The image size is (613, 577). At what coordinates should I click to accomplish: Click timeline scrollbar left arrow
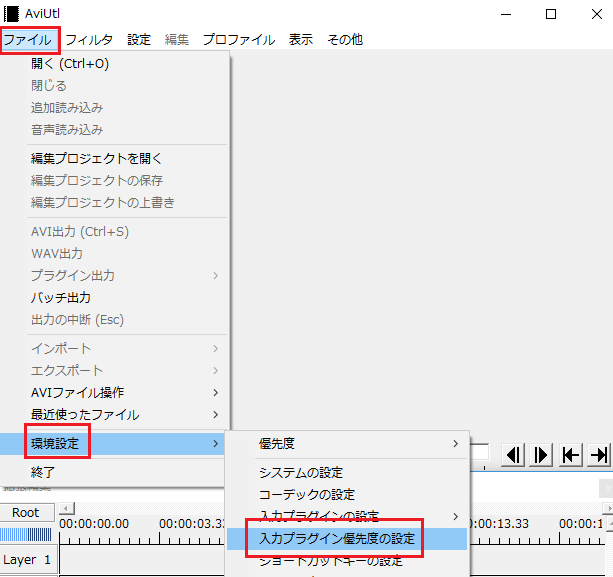[x=66, y=509]
